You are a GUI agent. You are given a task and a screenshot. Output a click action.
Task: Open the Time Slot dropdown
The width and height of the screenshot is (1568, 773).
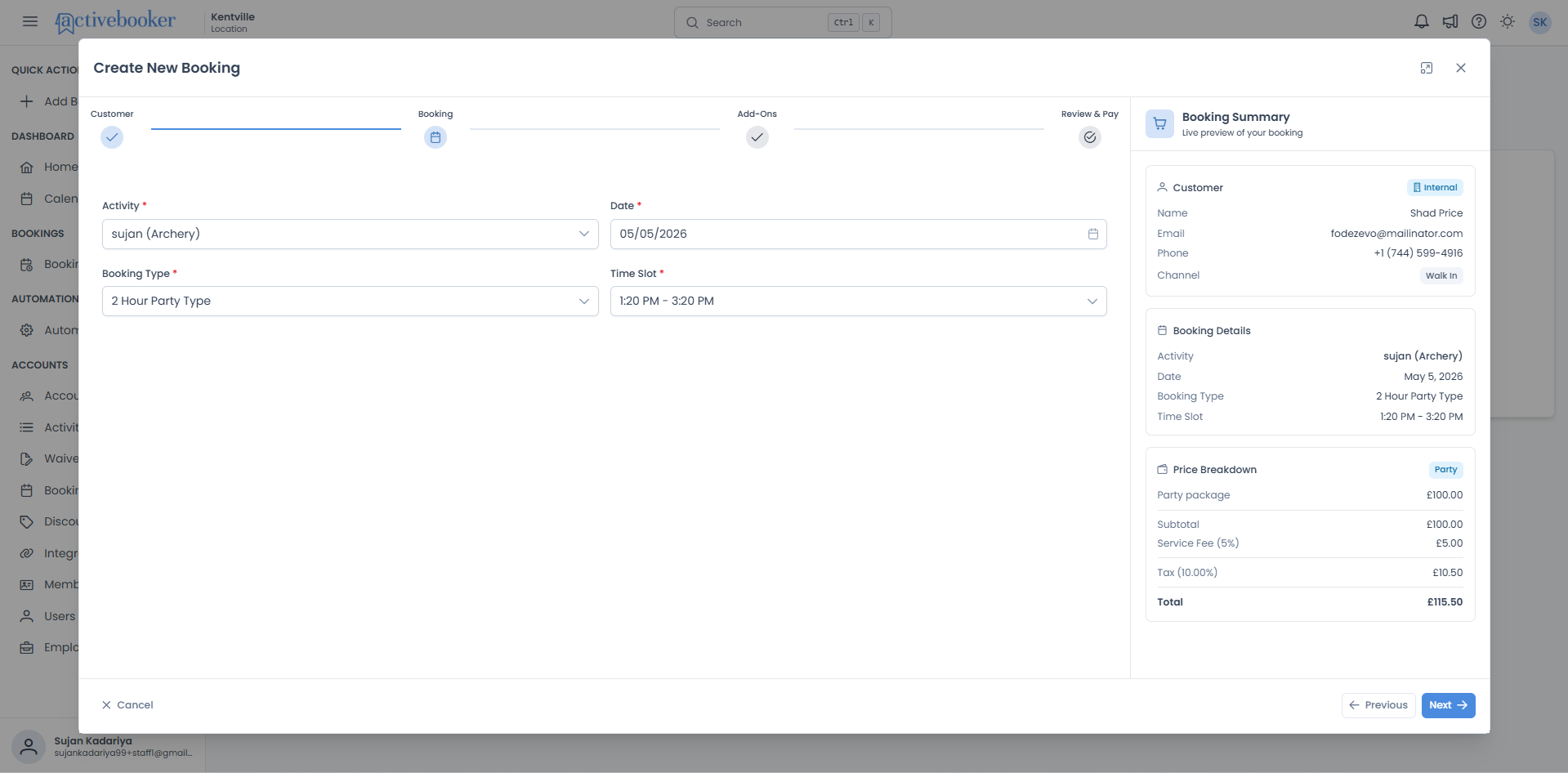(859, 301)
